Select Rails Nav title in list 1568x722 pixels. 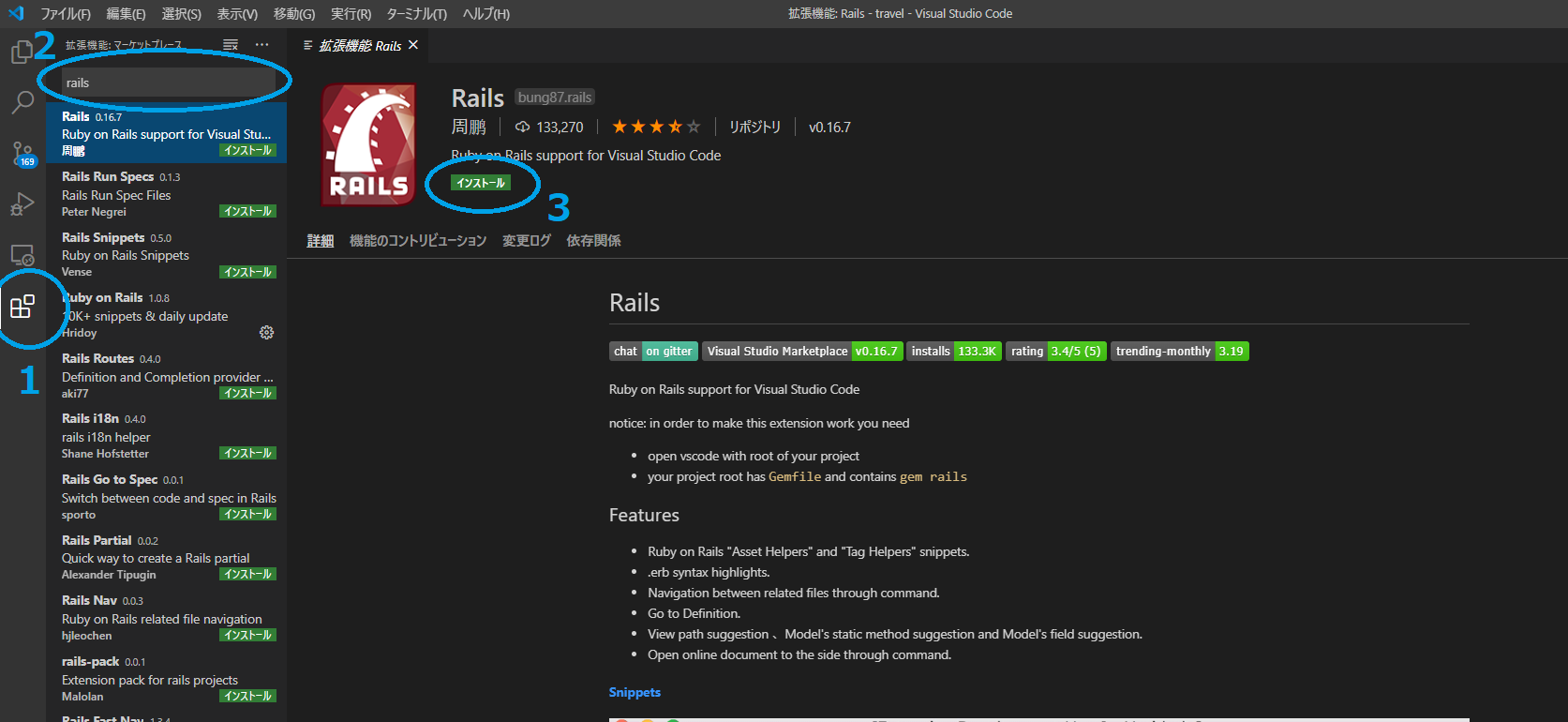click(x=89, y=600)
